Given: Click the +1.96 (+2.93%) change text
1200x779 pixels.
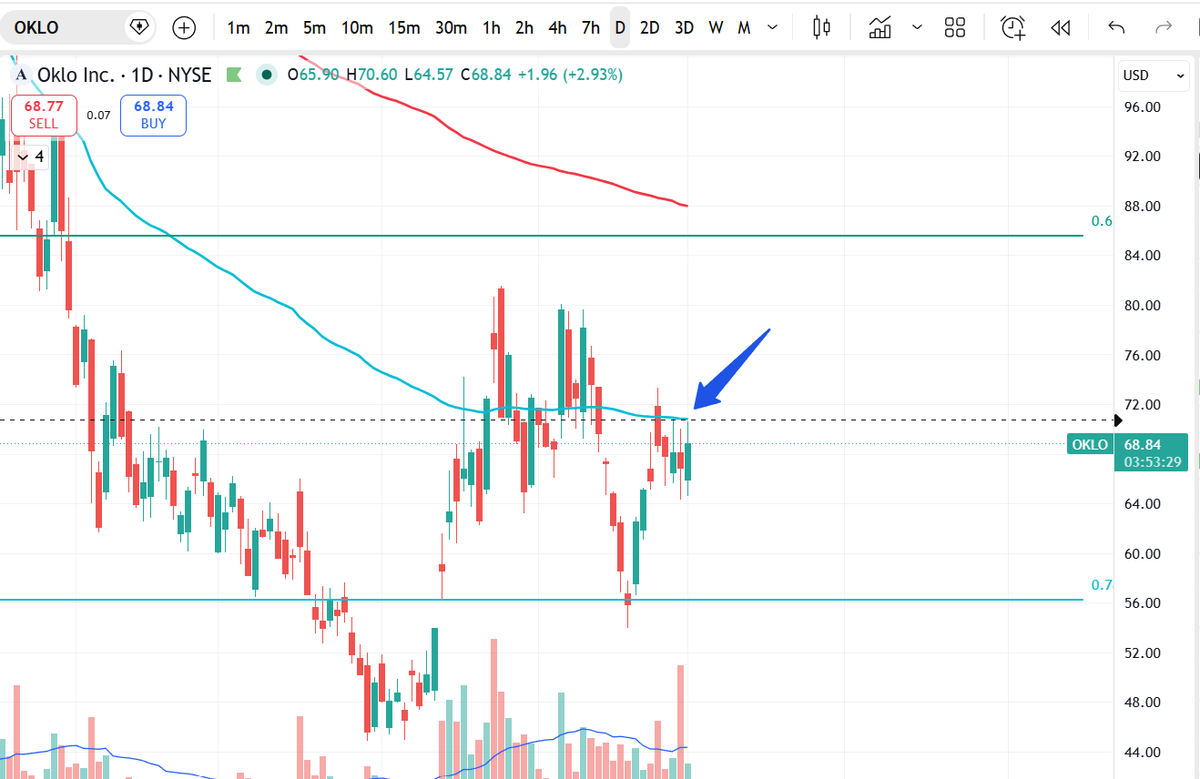Looking at the screenshot, I should tap(571, 74).
